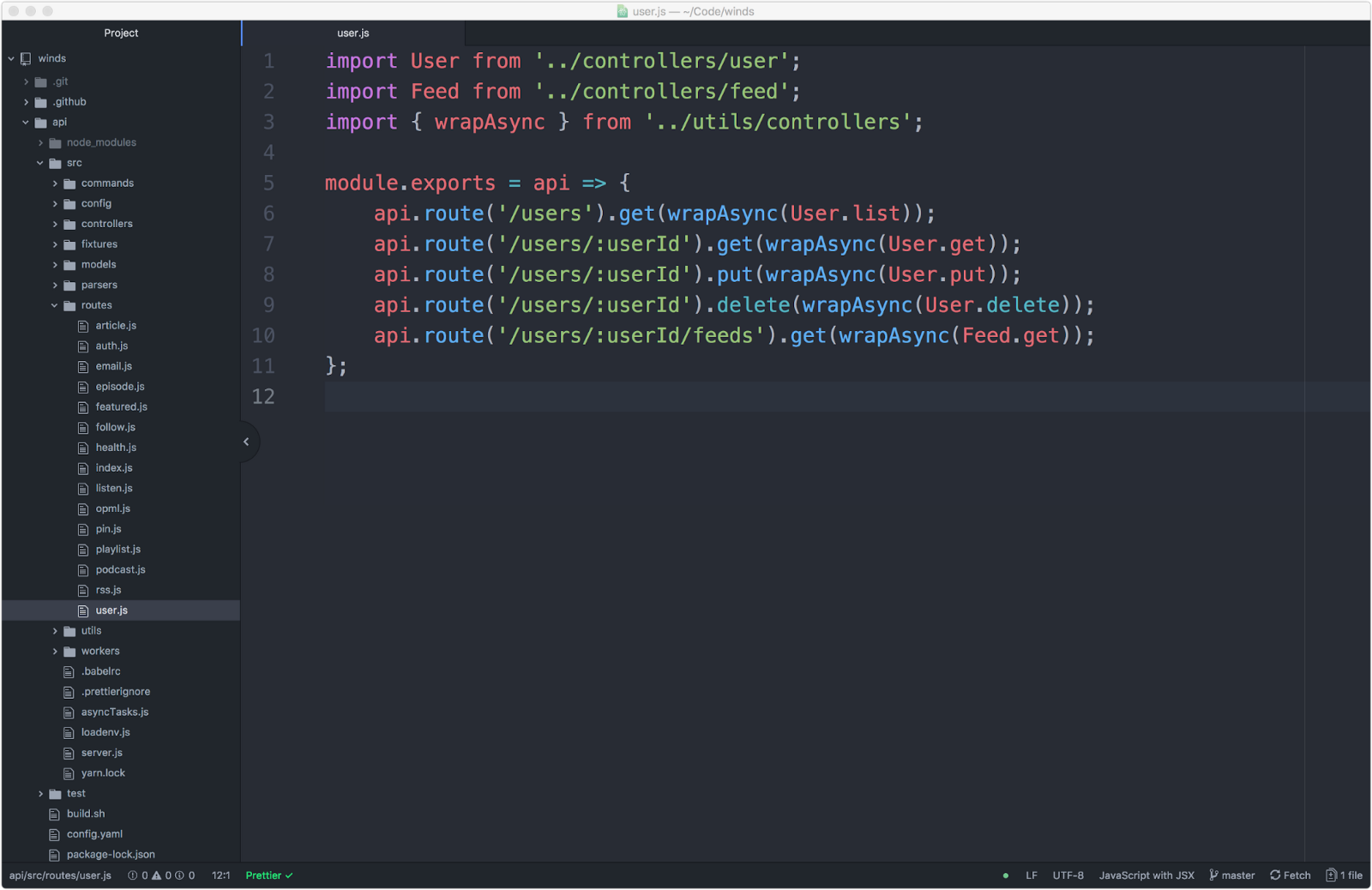Click the yarn.lock file icon

[x=69, y=773]
